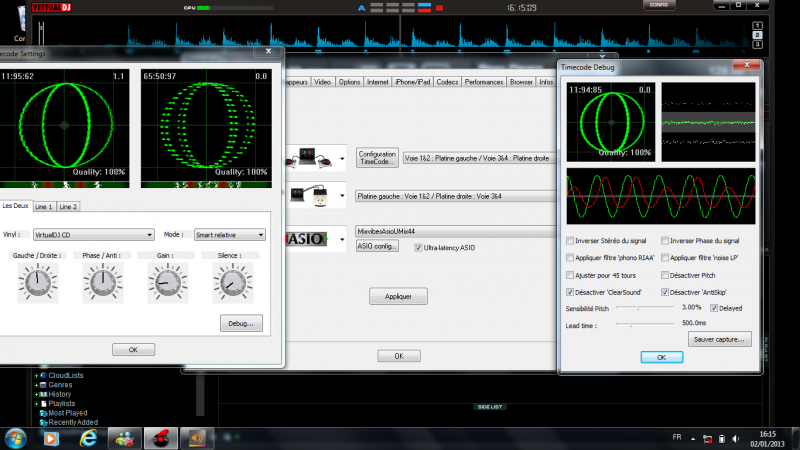Toggle Ultra-latency ASIO checkbox
Viewport: 800px width, 450px height.
point(418,246)
